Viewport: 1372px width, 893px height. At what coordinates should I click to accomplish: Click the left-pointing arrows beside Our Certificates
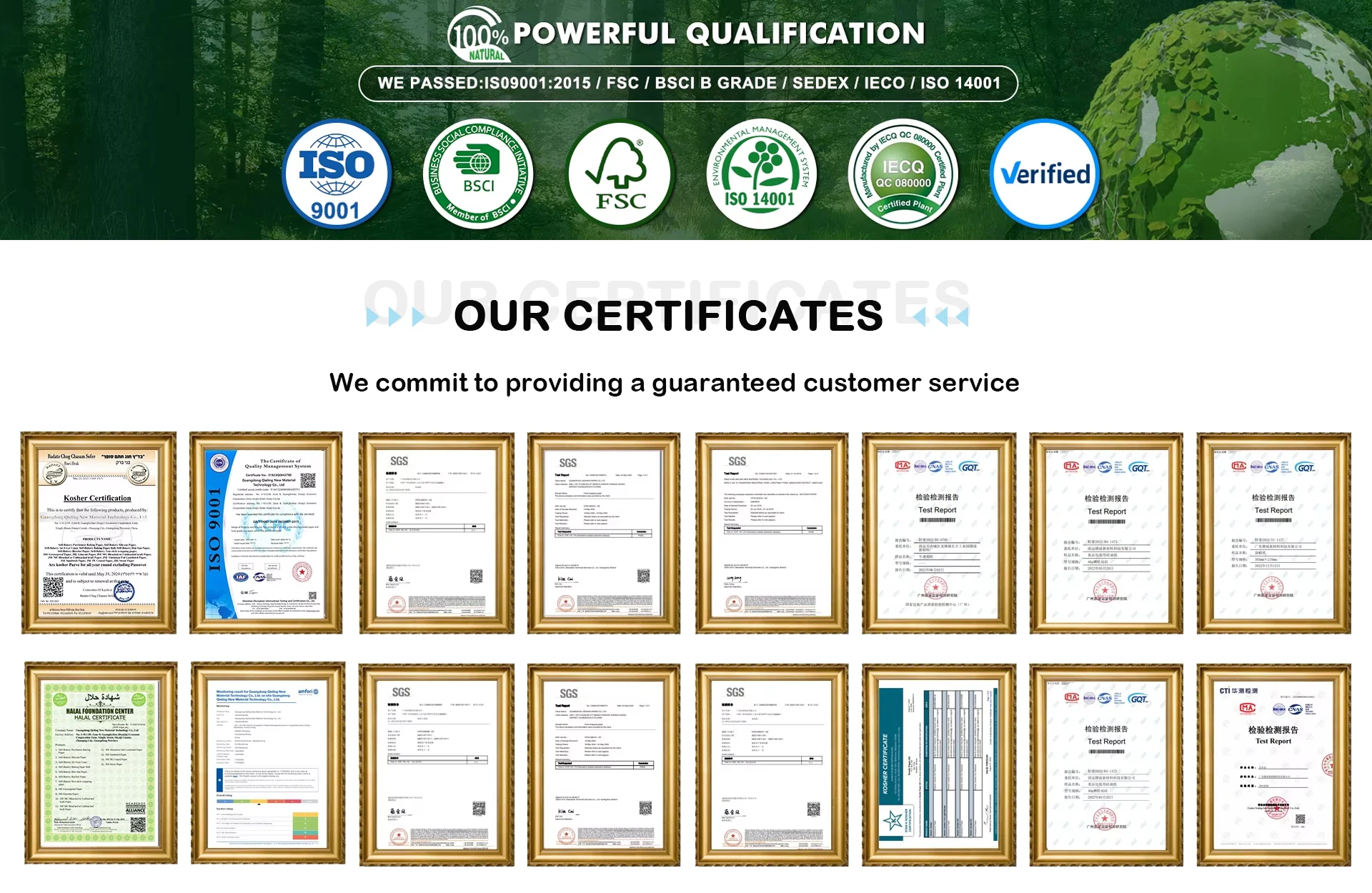pyautogui.click(x=942, y=316)
